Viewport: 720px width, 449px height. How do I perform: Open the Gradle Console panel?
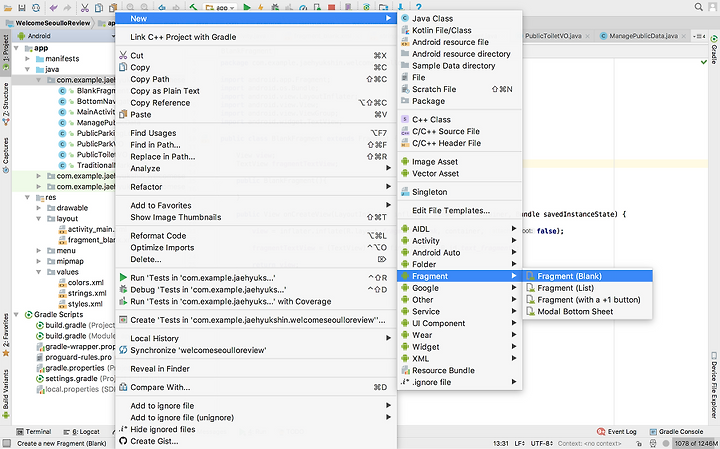676,432
